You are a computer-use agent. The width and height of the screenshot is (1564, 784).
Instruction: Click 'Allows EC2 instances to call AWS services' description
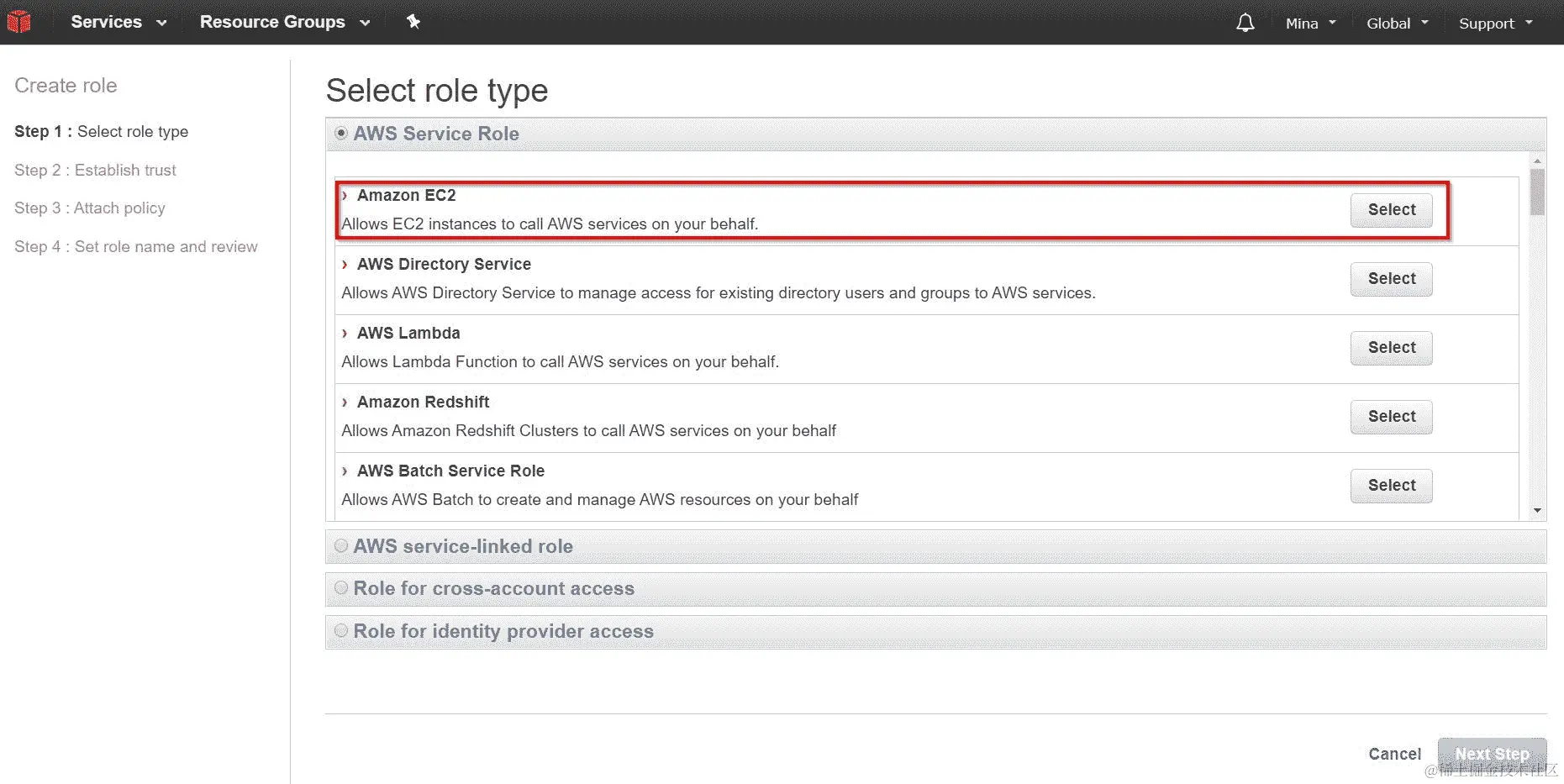click(550, 224)
